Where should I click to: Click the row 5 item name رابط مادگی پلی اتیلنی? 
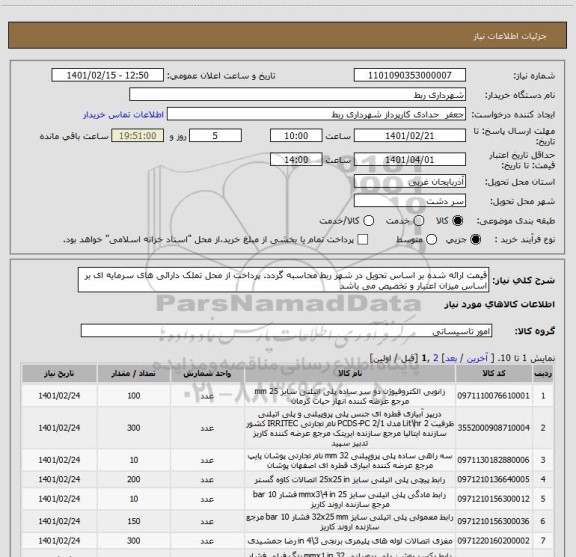(x=350, y=499)
